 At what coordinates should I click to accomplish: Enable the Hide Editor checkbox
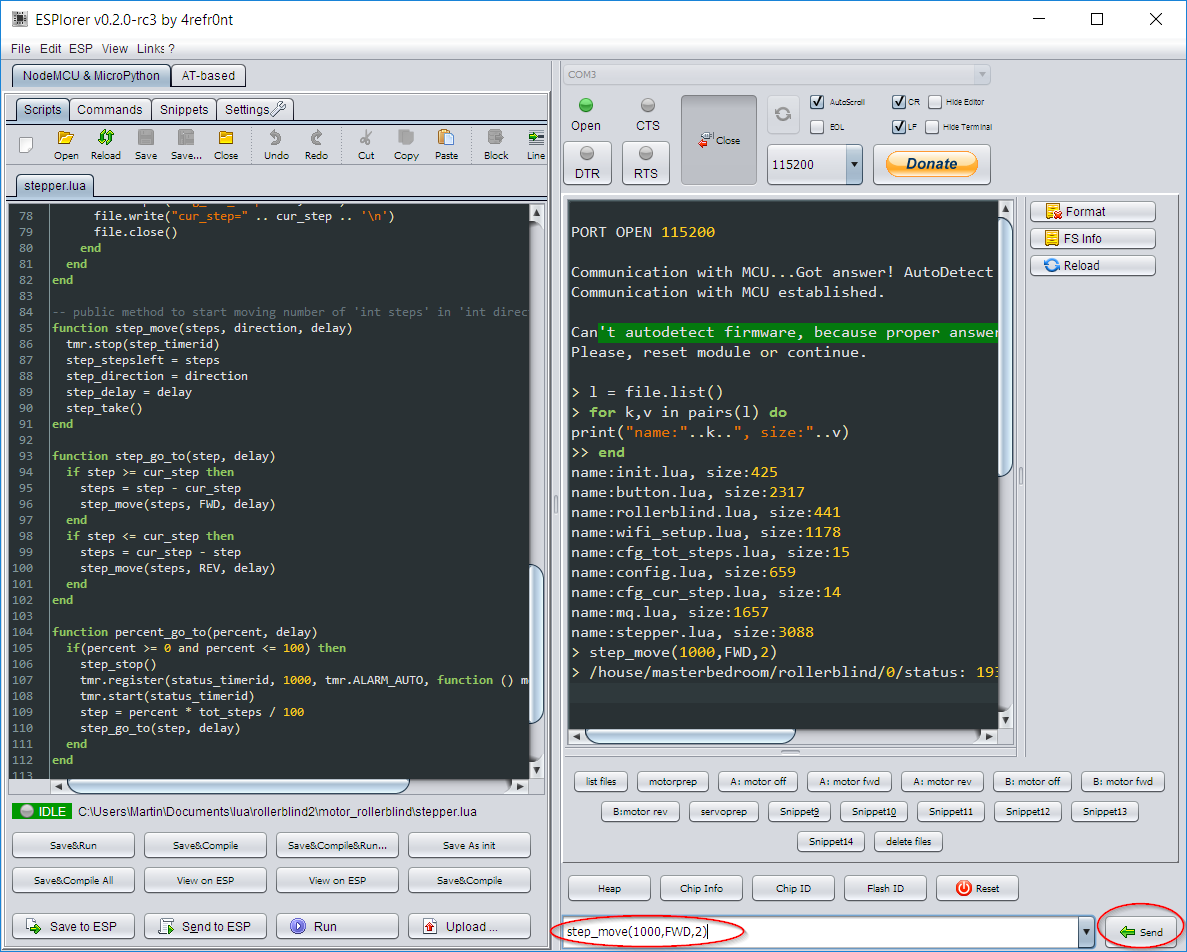point(935,102)
